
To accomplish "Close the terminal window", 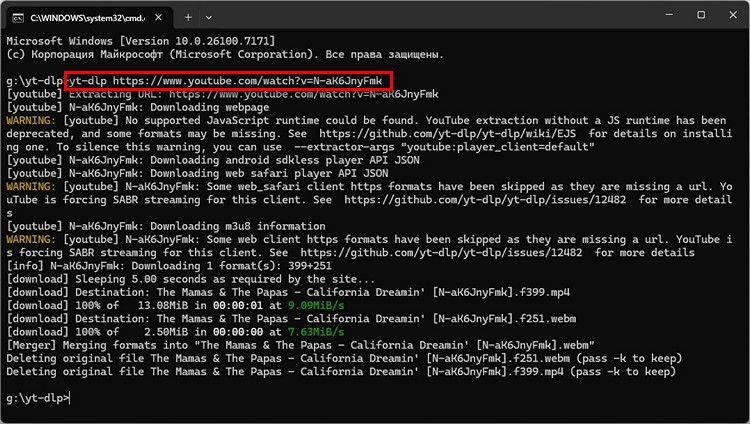I will (733, 15).
